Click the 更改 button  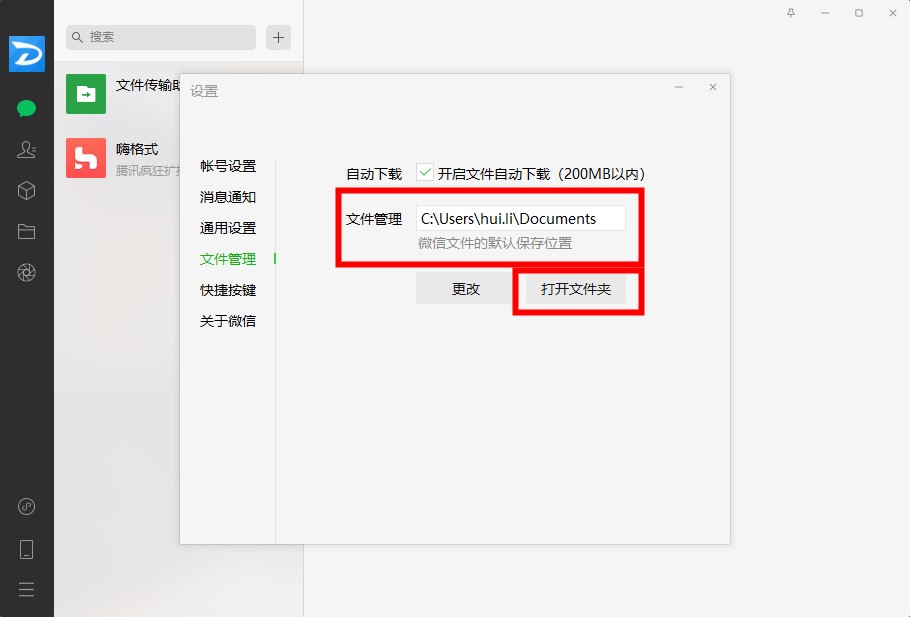pyautogui.click(x=466, y=289)
